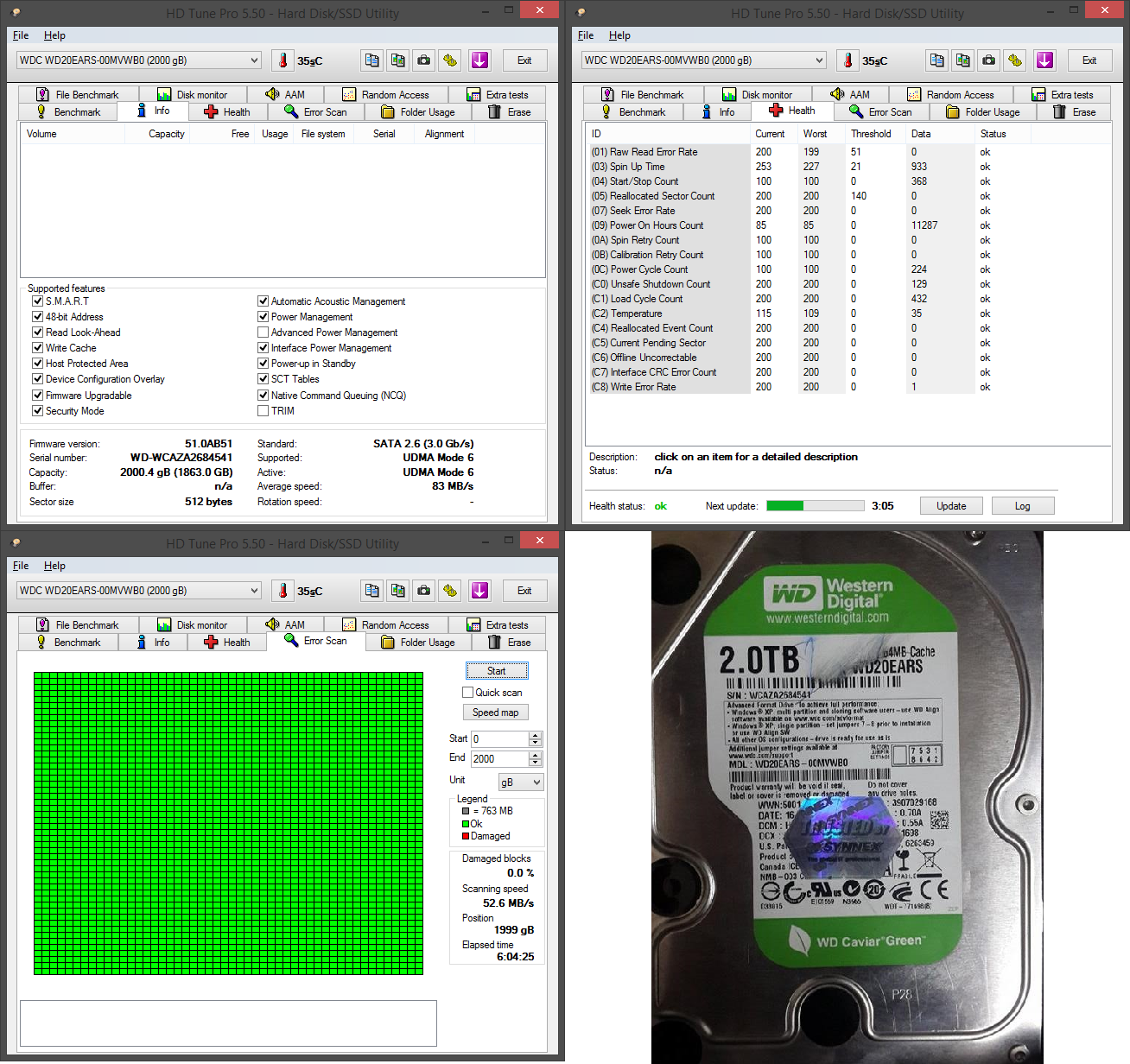Click the camera save-screenshot icon in the Error Scan window
1130x1064 pixels.
point(423,591)
